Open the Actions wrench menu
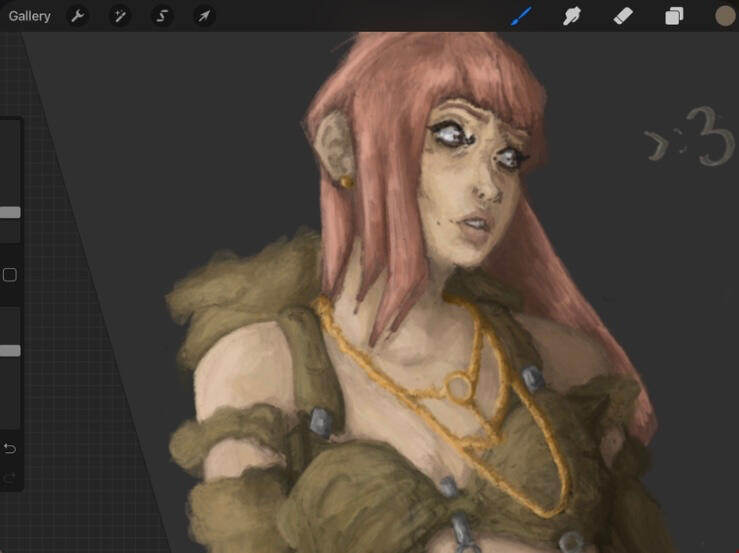 click(77, 16)
